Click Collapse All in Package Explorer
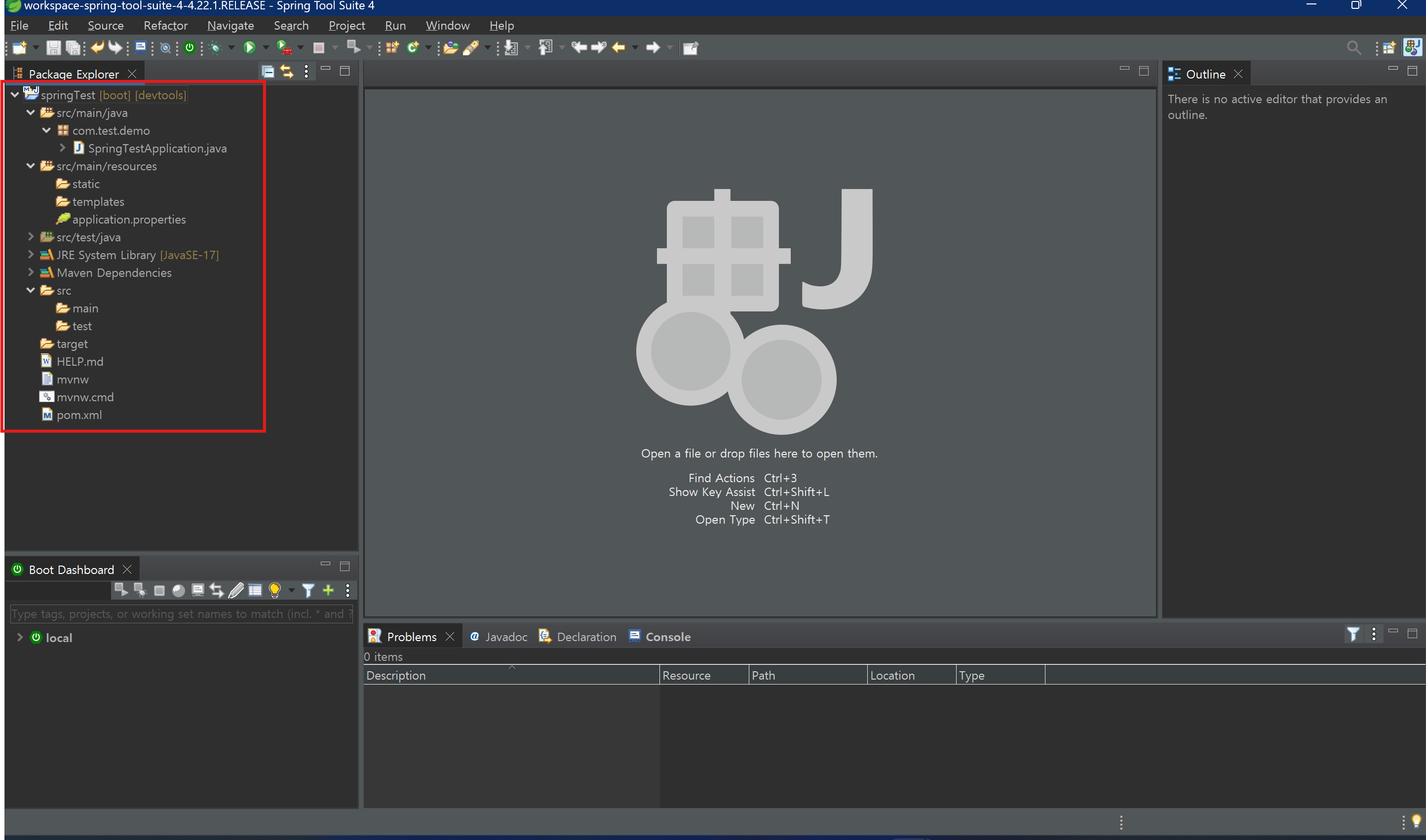1426x840 pixels. coord(268,72)
